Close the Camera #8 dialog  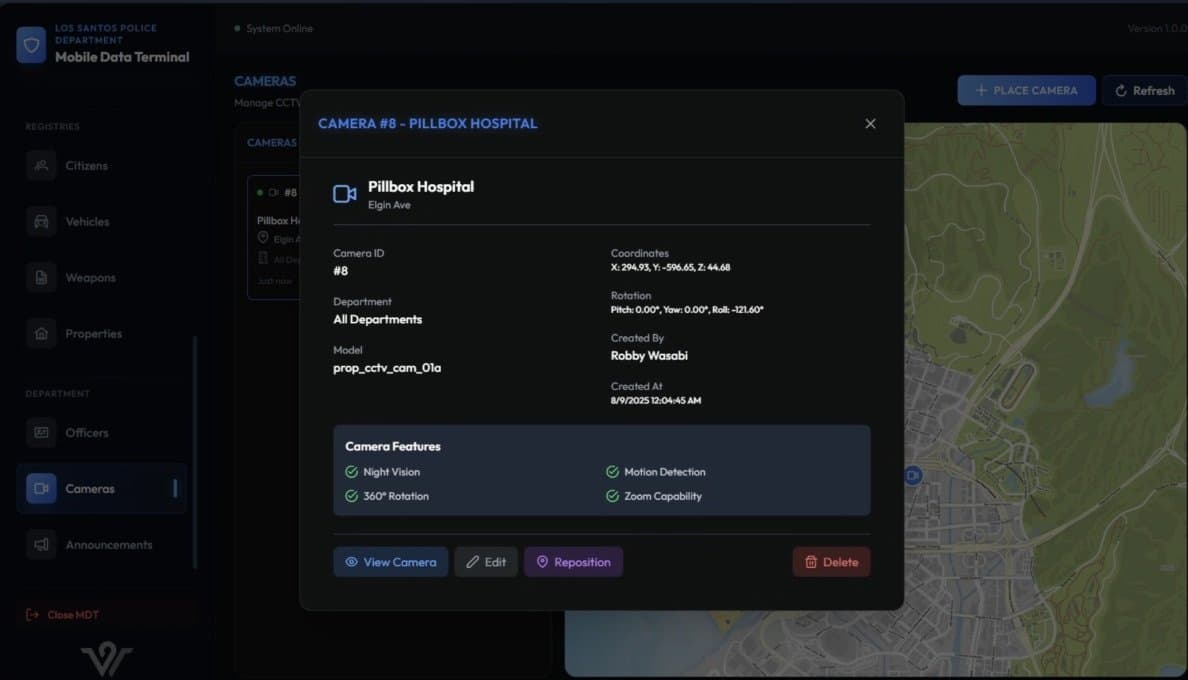click(x=870, y=124)
